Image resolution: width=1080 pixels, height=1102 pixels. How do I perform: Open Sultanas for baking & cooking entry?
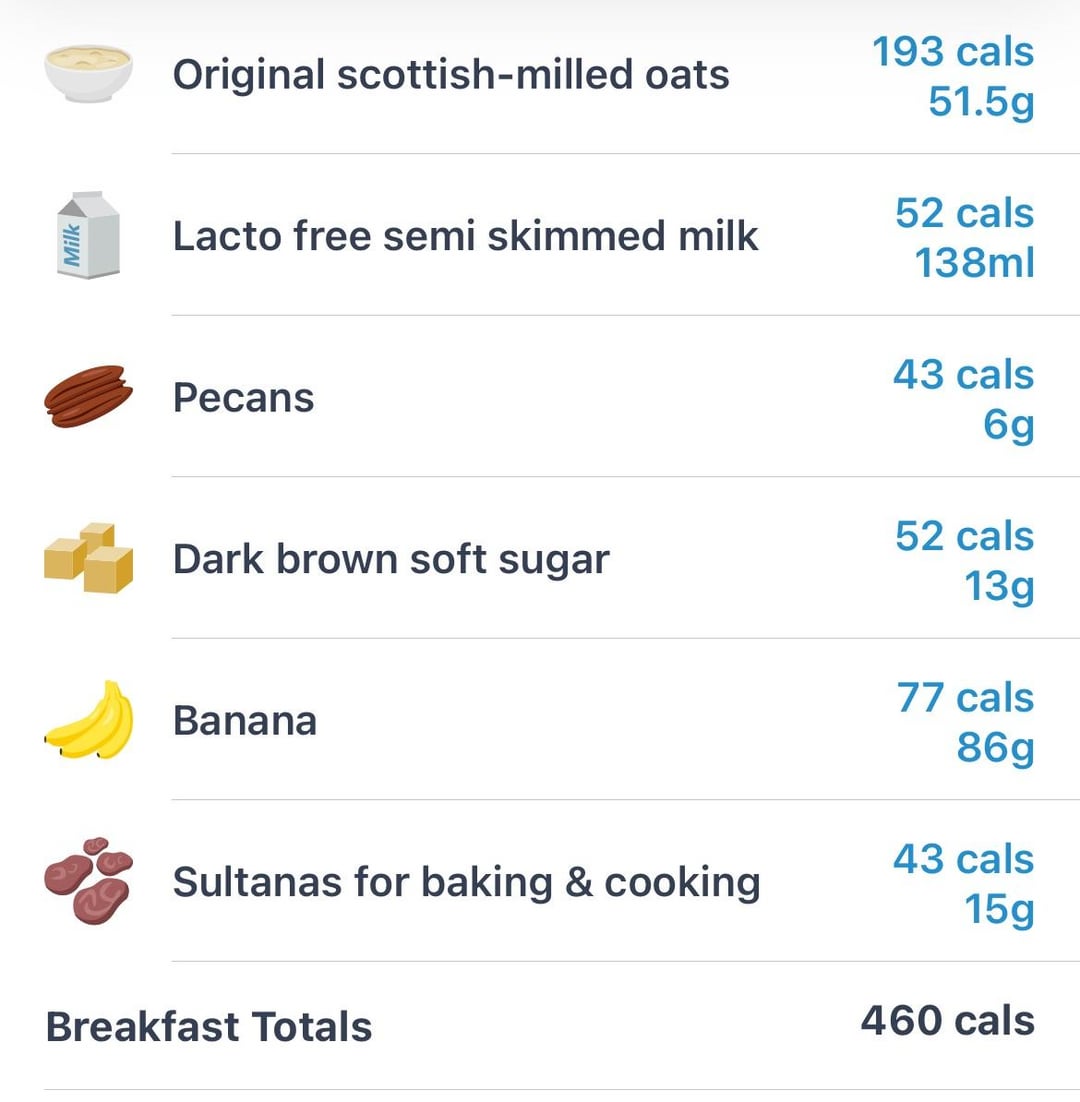(x=466, y=882)
